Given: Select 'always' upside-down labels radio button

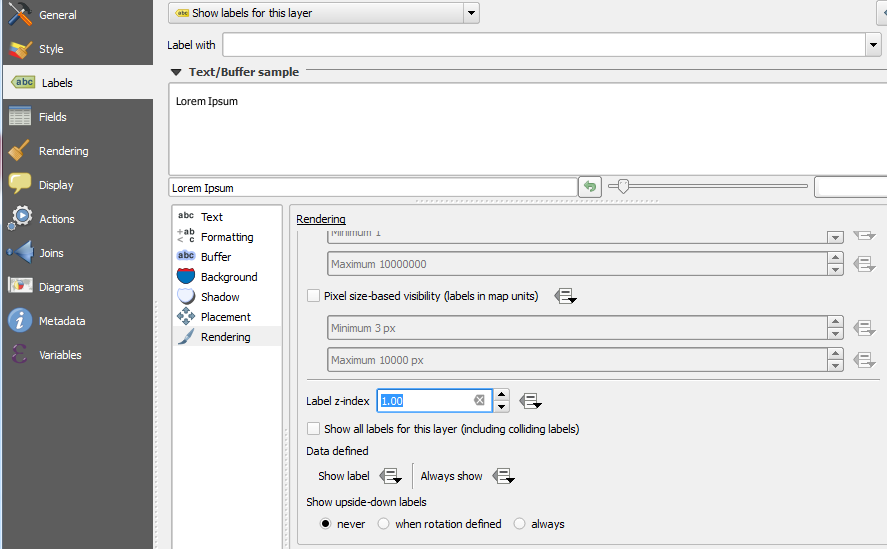Looking at the screenshot, I should [519, 524].
